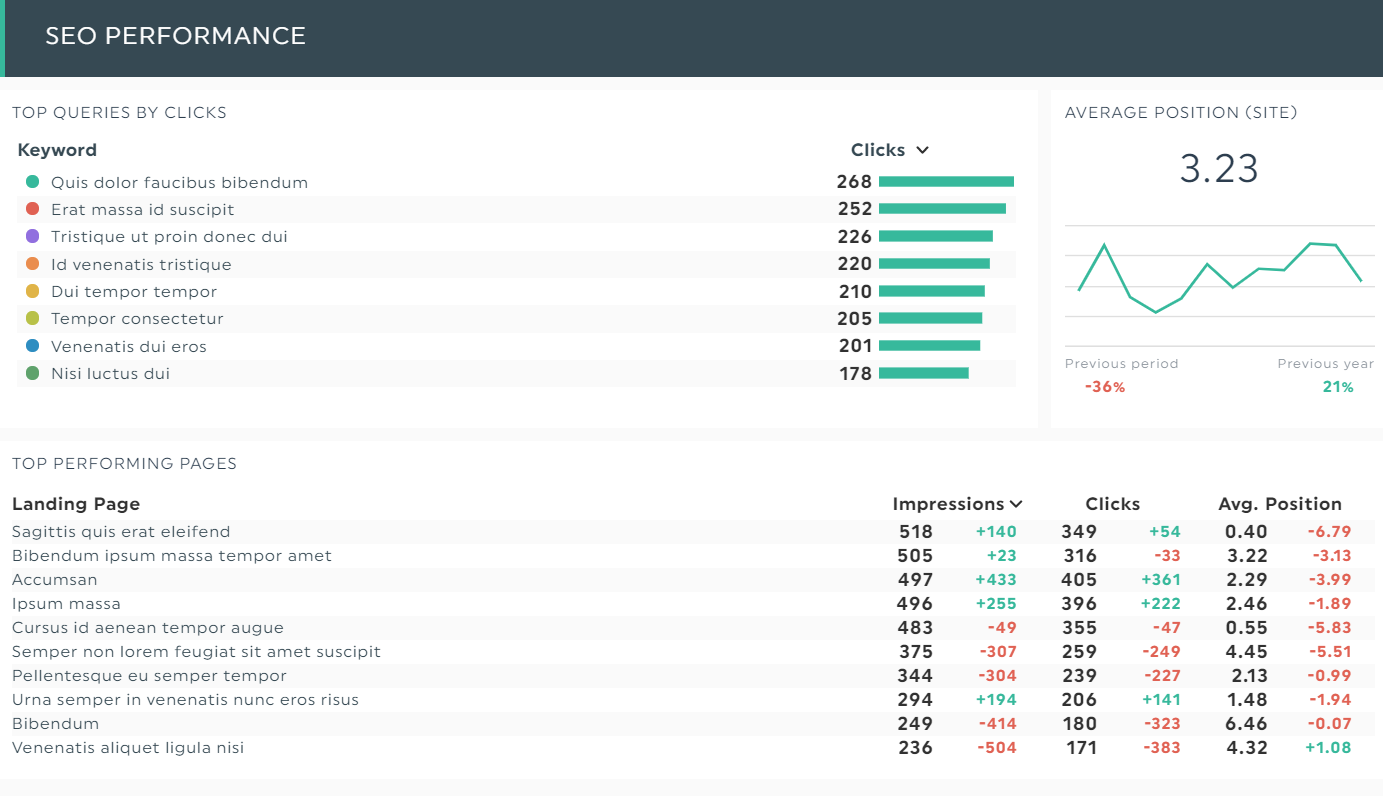The image size is (1383, 796).
Task: Click the Keyword column header
Action: coord(57,150)
